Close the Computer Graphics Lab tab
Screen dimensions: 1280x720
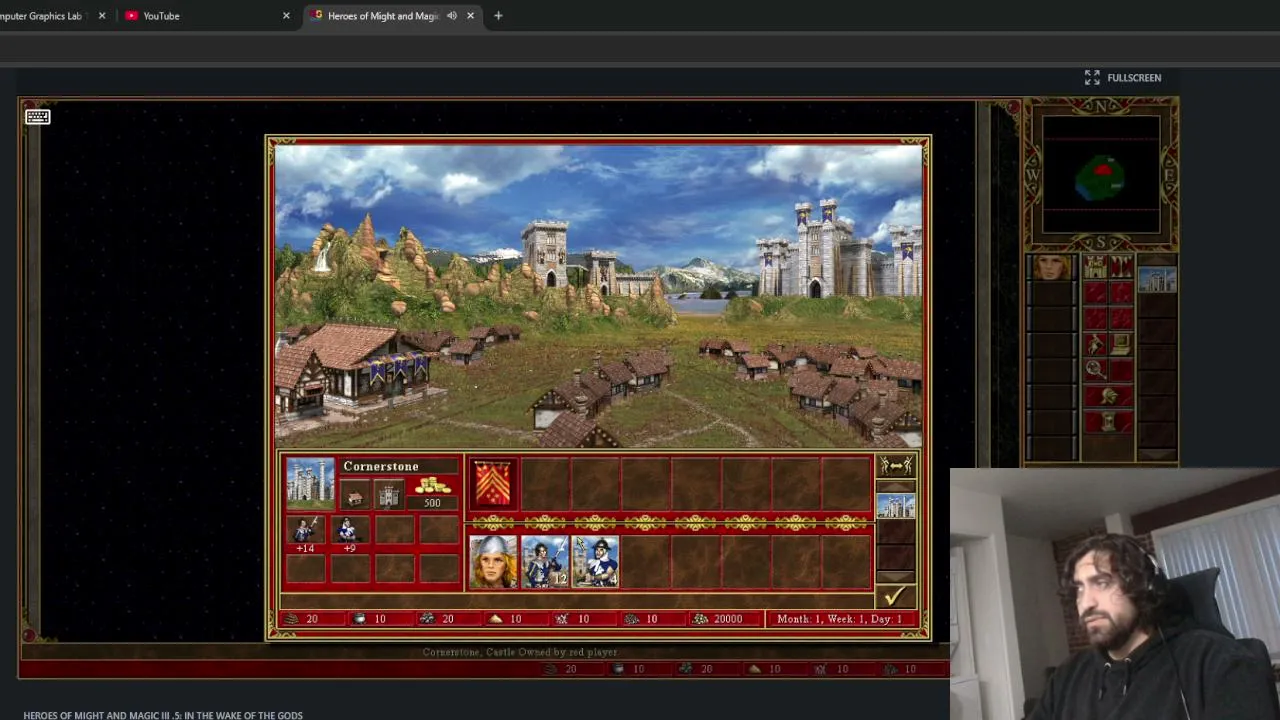pos(101,16)
